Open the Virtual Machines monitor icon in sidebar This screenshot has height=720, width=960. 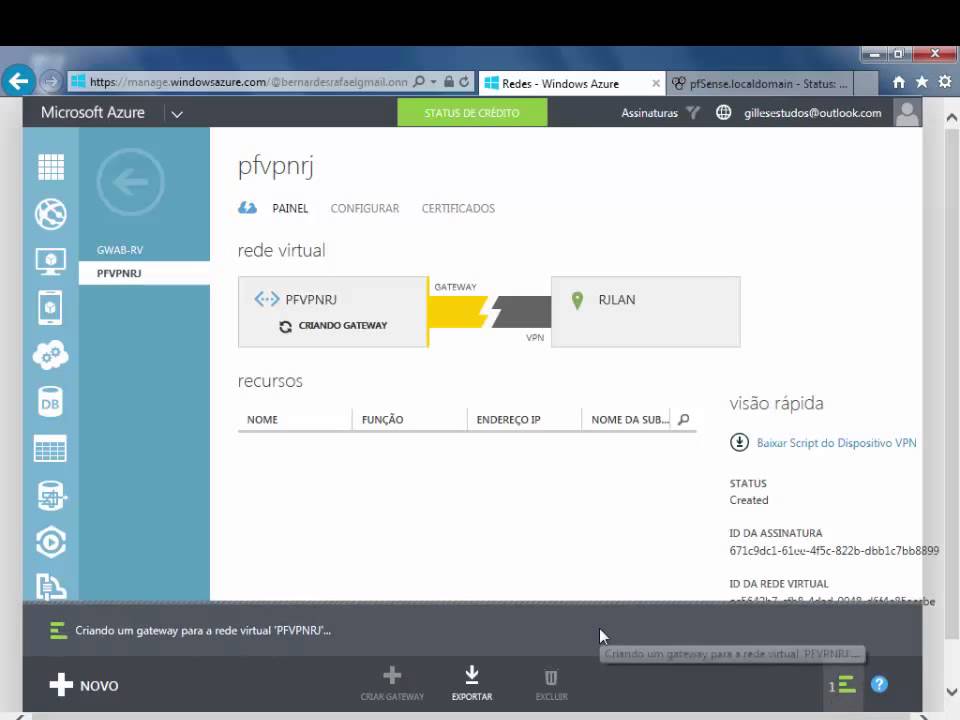(51, 261)
